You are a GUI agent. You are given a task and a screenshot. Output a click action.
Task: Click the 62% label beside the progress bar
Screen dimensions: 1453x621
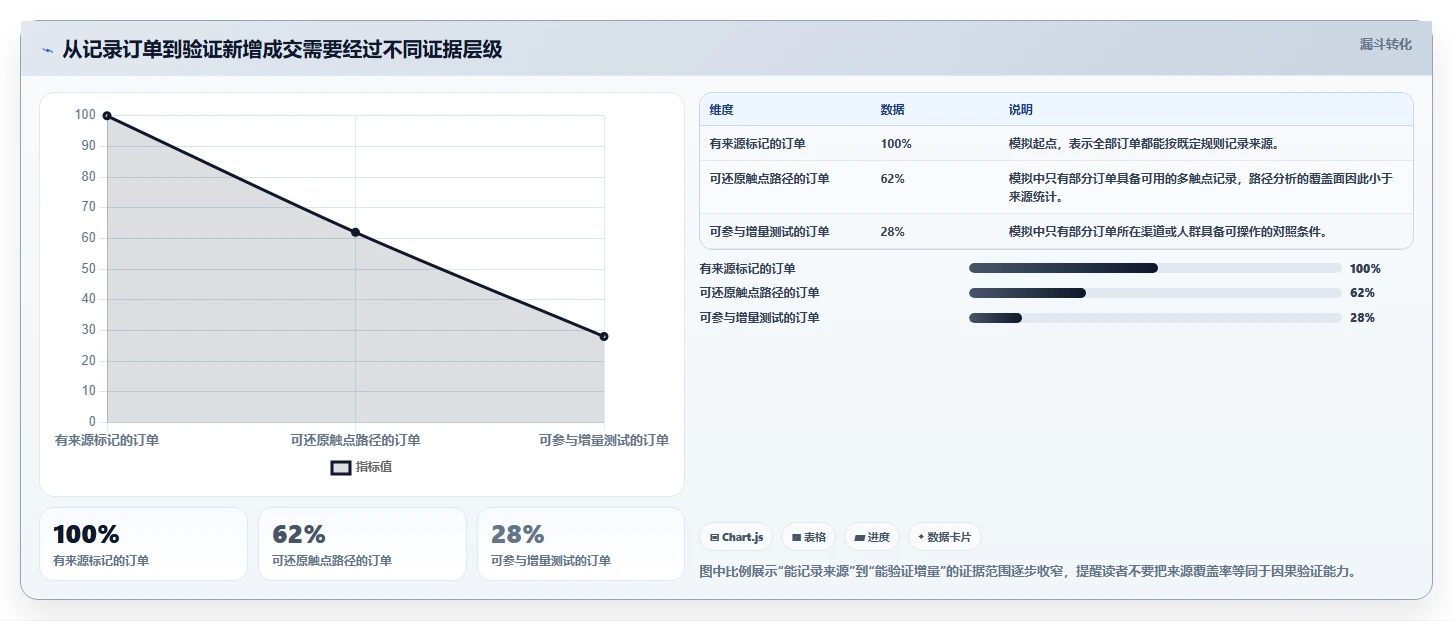(1362, 293)
